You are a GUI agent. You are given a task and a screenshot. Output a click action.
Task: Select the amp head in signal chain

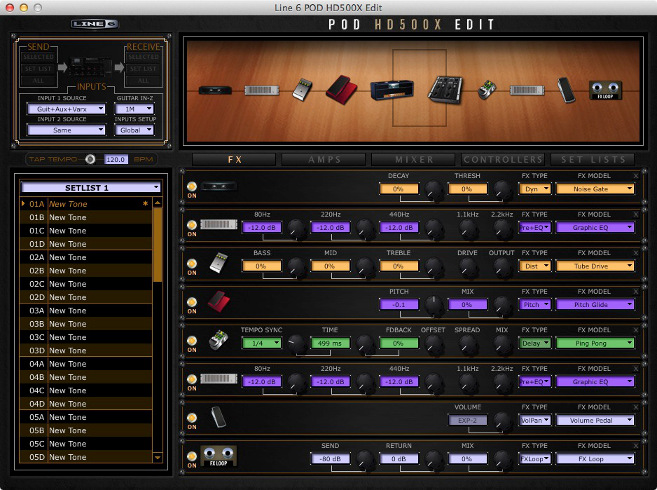(392, 89)
